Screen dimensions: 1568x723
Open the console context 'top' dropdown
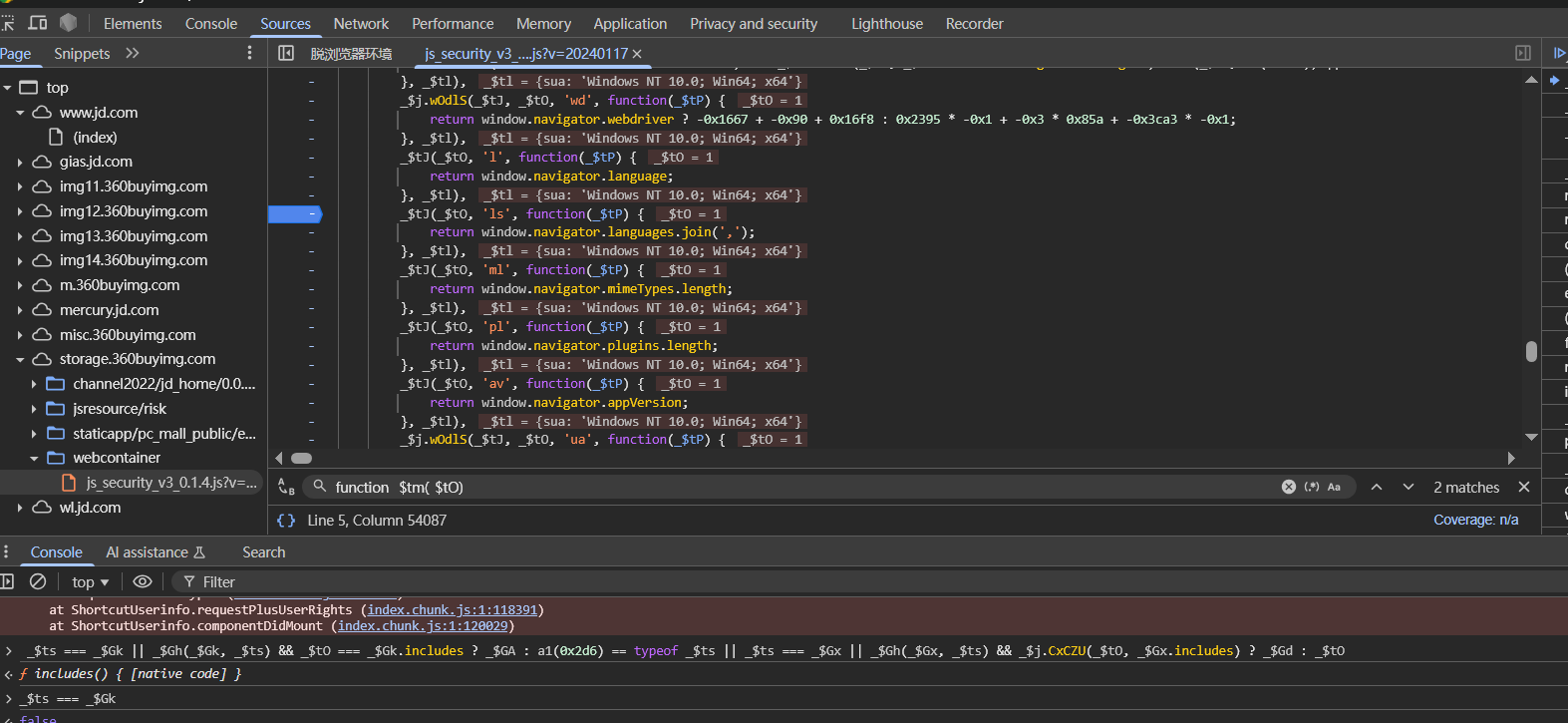[90, 581]
